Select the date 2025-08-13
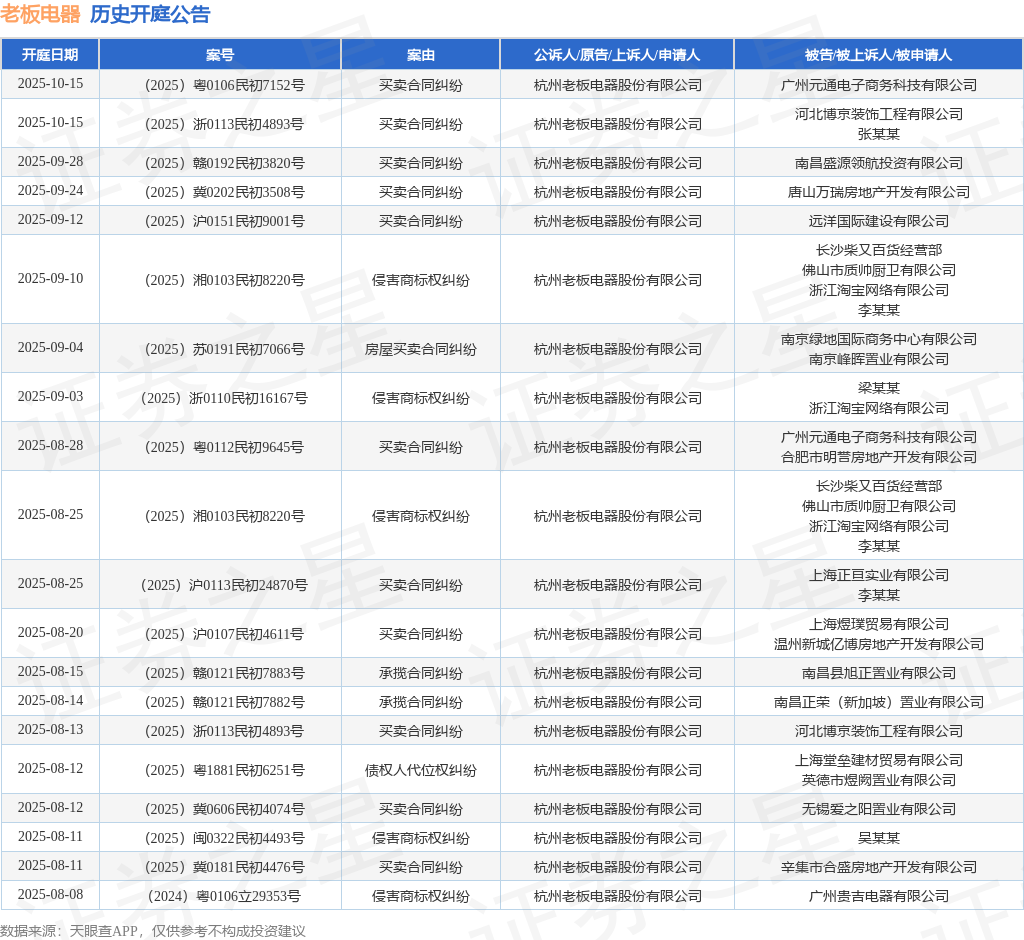Image resolution: width=1024 pixels, height=940 pixels. 50,730
